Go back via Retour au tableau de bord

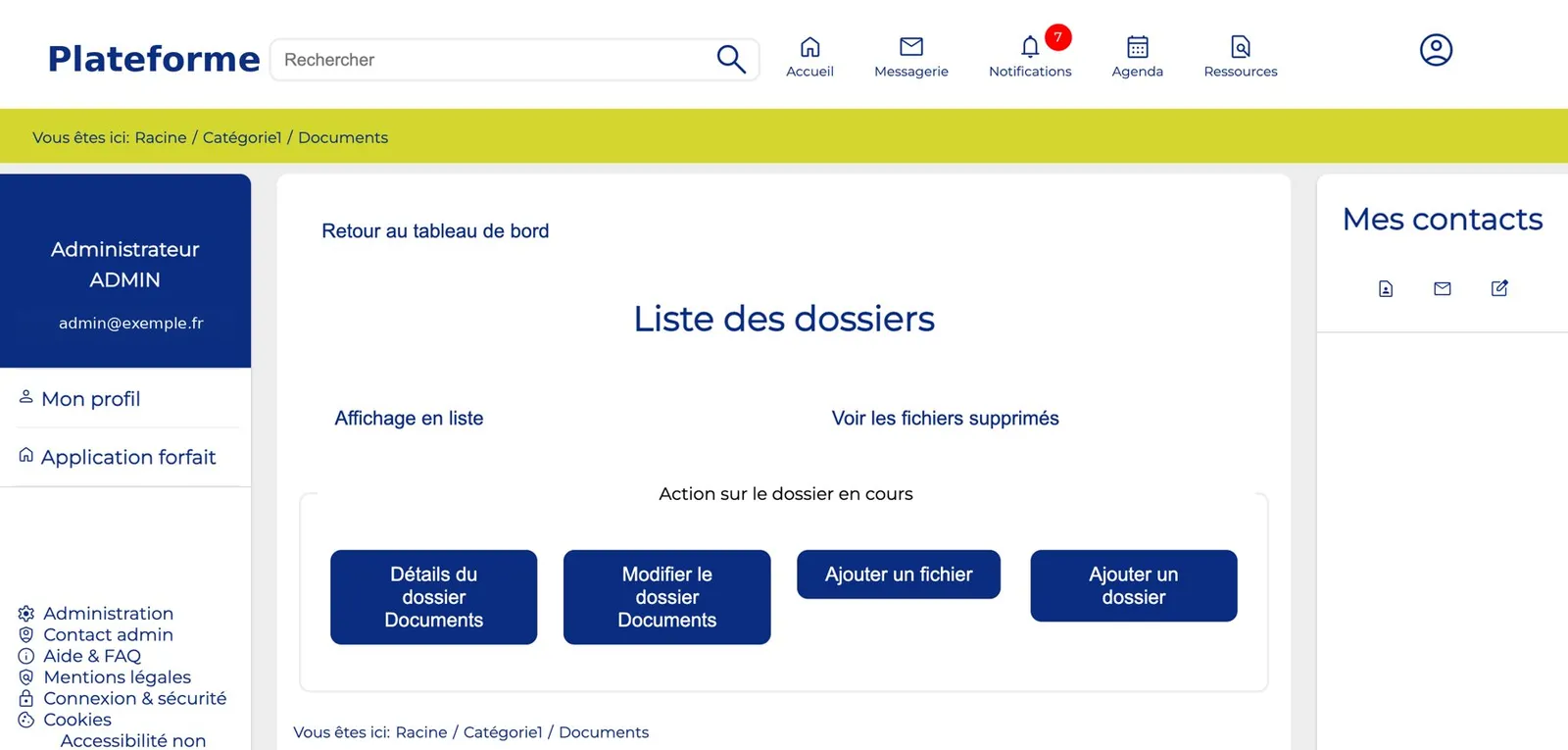pos(435,231)
